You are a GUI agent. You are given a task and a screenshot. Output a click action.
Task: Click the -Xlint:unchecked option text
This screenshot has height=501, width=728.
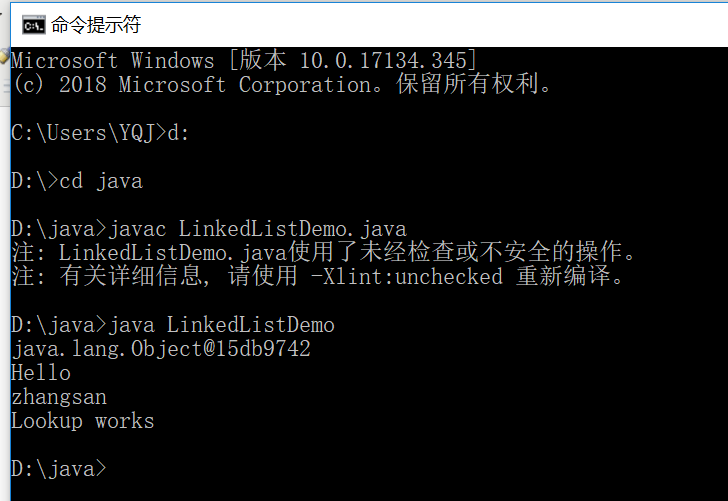click(x=406, y=277)
